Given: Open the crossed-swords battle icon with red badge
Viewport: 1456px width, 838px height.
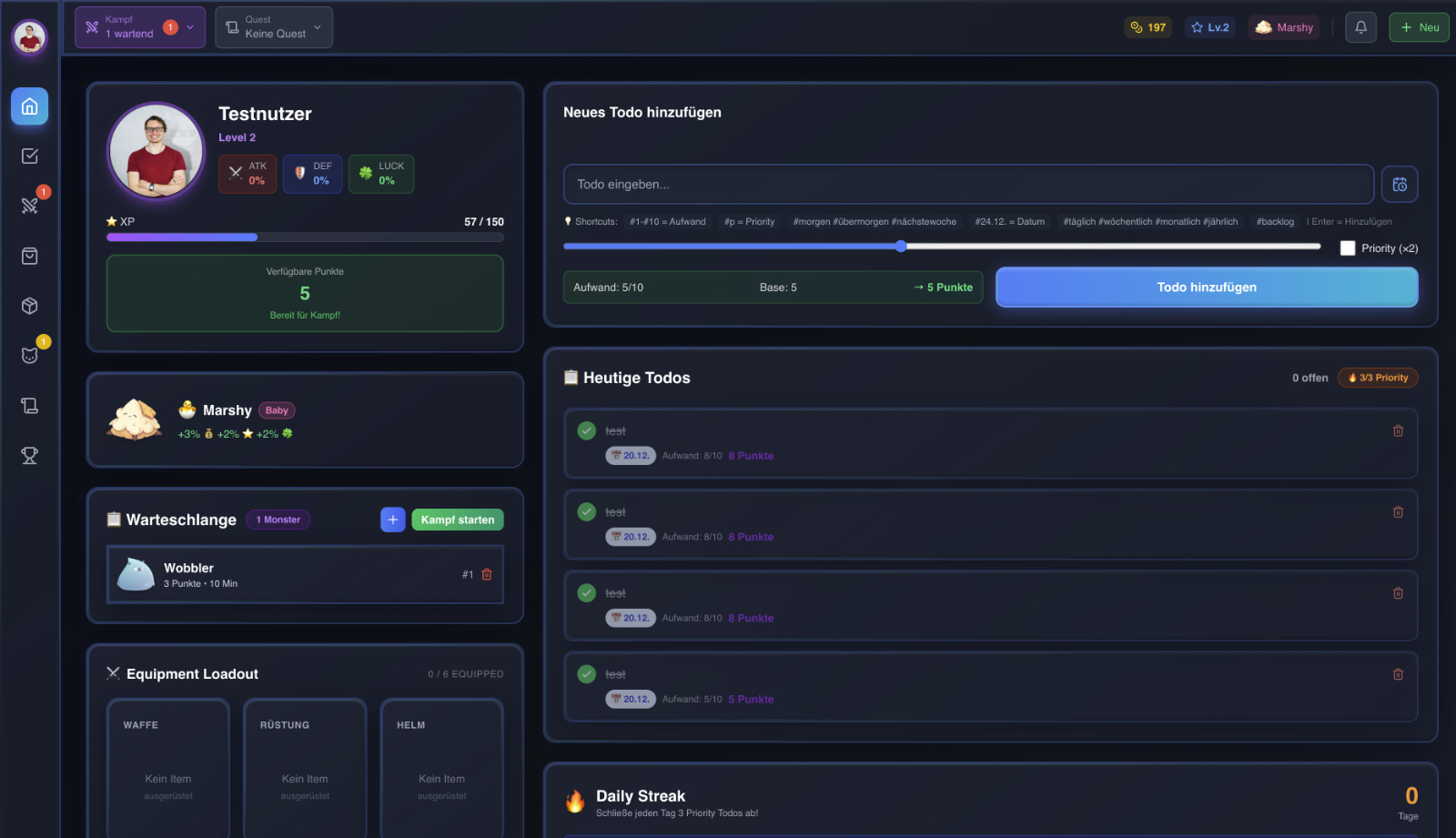Looking at the screenshot, I should tap(30, 205).
